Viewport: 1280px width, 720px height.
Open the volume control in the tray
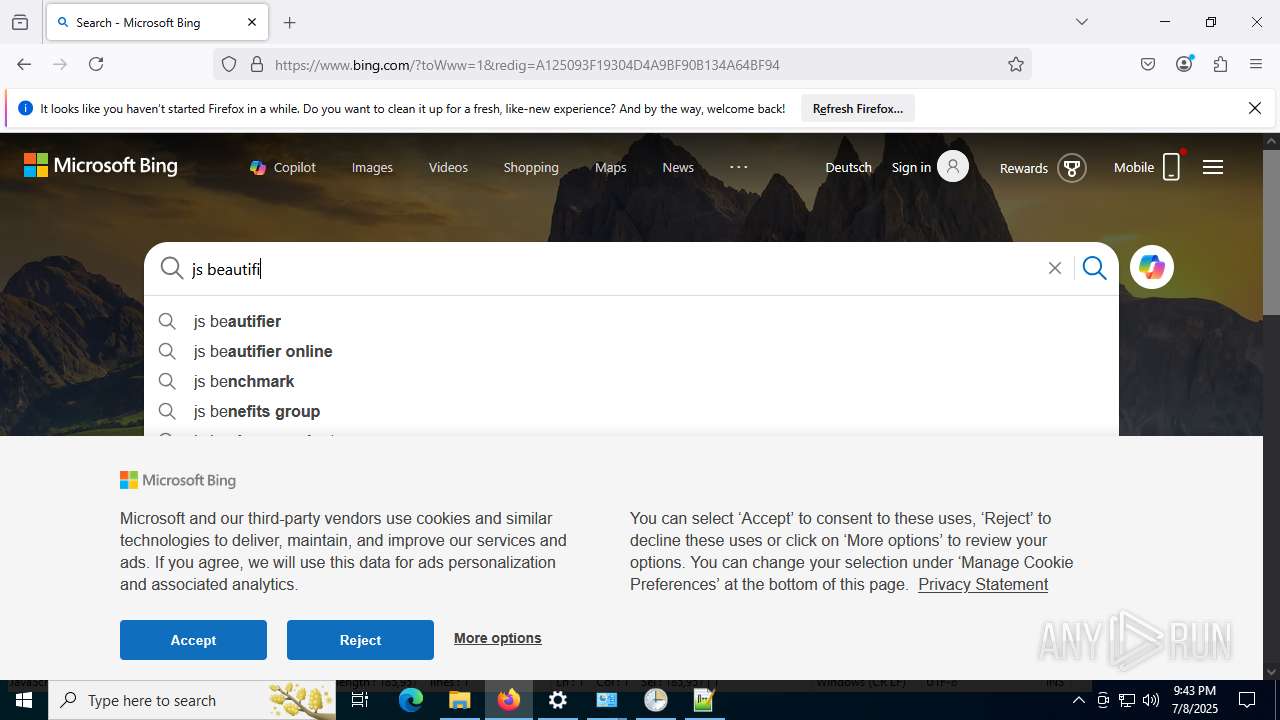point(1151,700)
